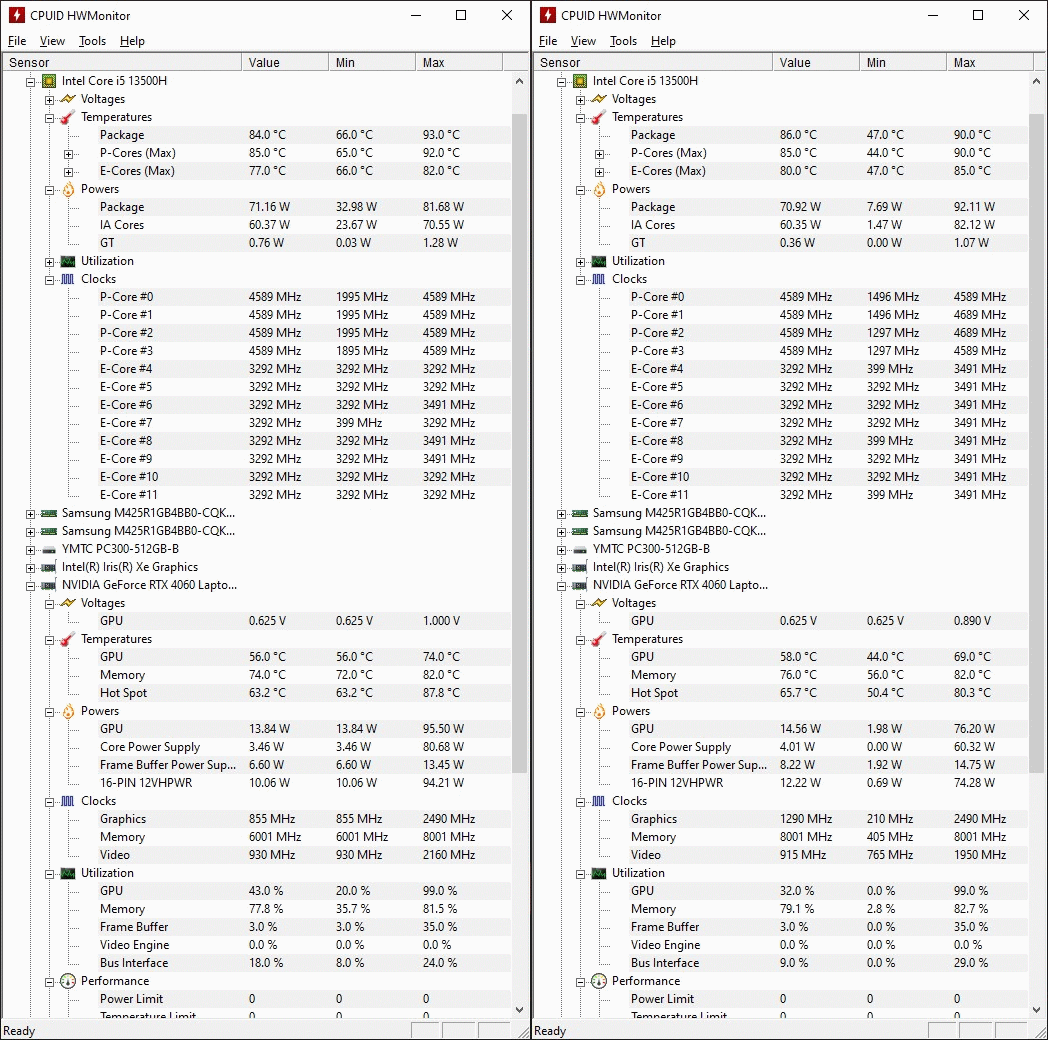Click first Samsung memory module icon, left window

[x=49, y=513]
